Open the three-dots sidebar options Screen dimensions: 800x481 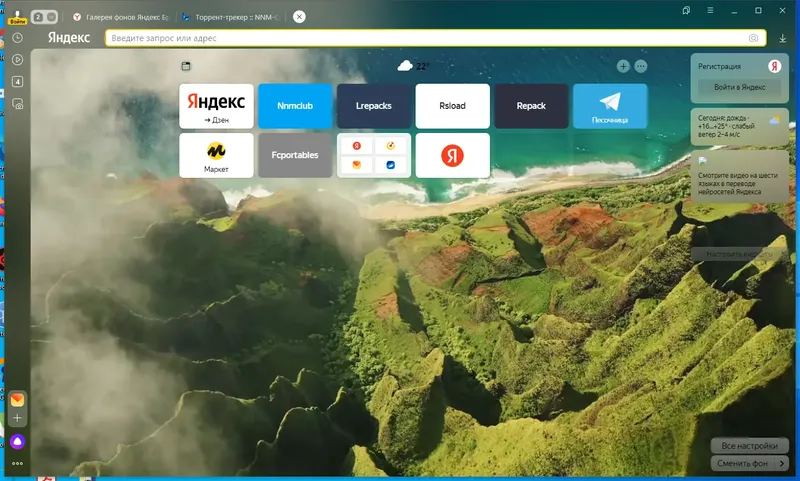(x=17, y=464)
